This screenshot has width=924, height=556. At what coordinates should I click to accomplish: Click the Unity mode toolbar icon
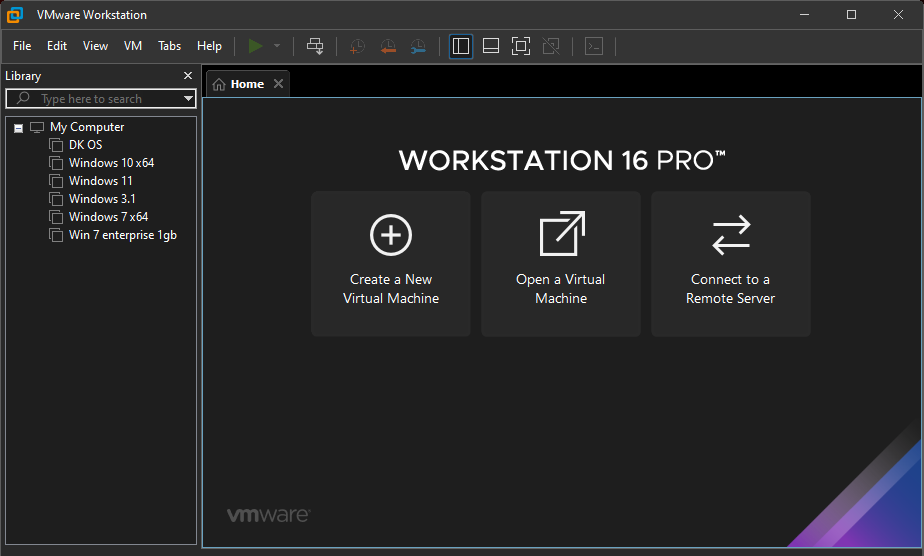(550, 46)
